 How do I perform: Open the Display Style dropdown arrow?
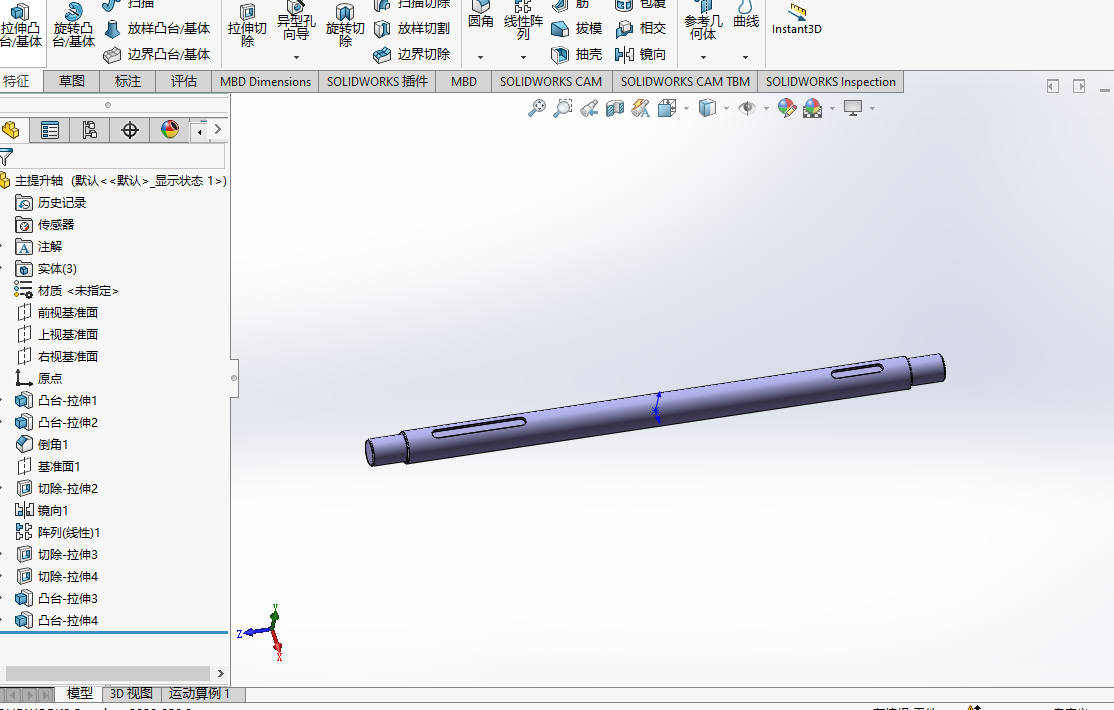click(726, 109)
